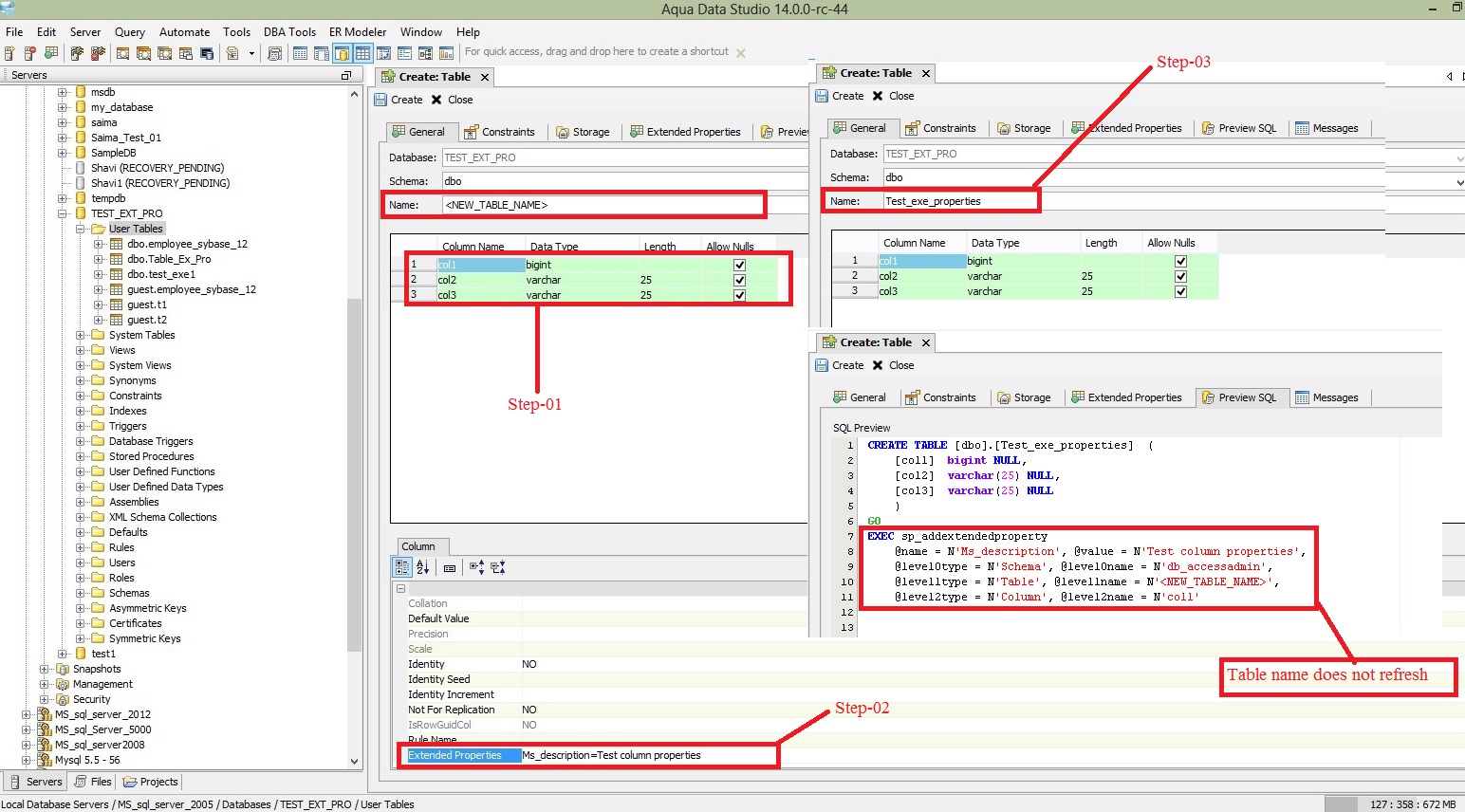Select the Database Triggers folder

pyautogui.click(x=151, y=441)
